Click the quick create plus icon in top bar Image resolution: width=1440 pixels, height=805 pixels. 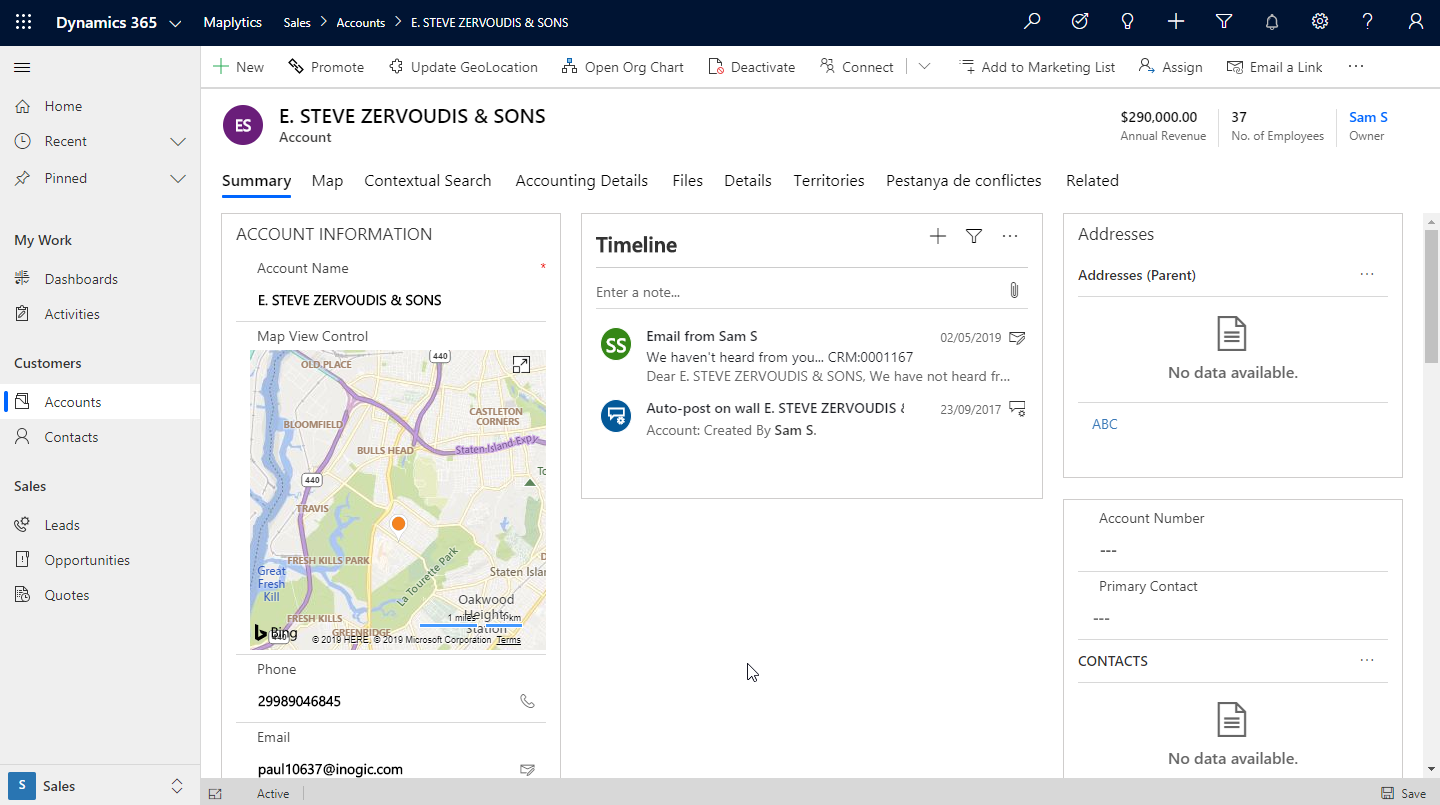pos(1176,22)
